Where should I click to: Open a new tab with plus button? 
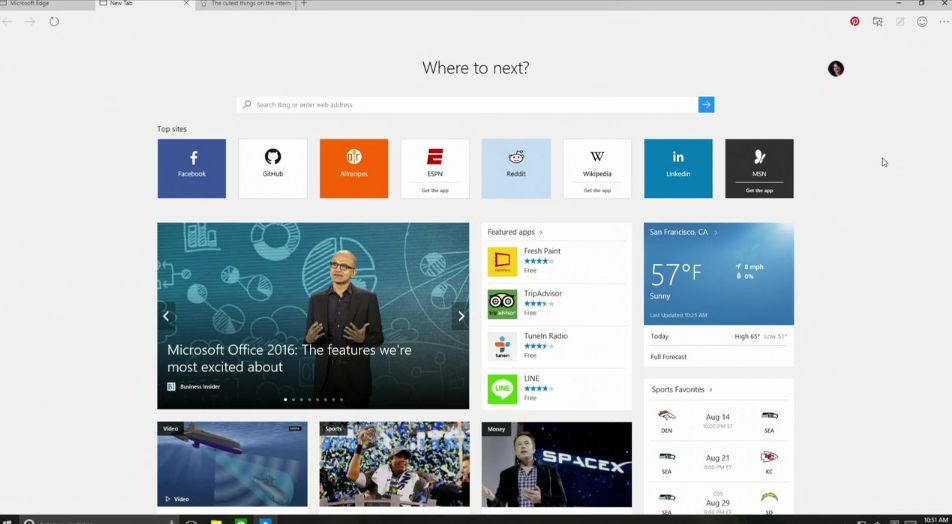304,3
